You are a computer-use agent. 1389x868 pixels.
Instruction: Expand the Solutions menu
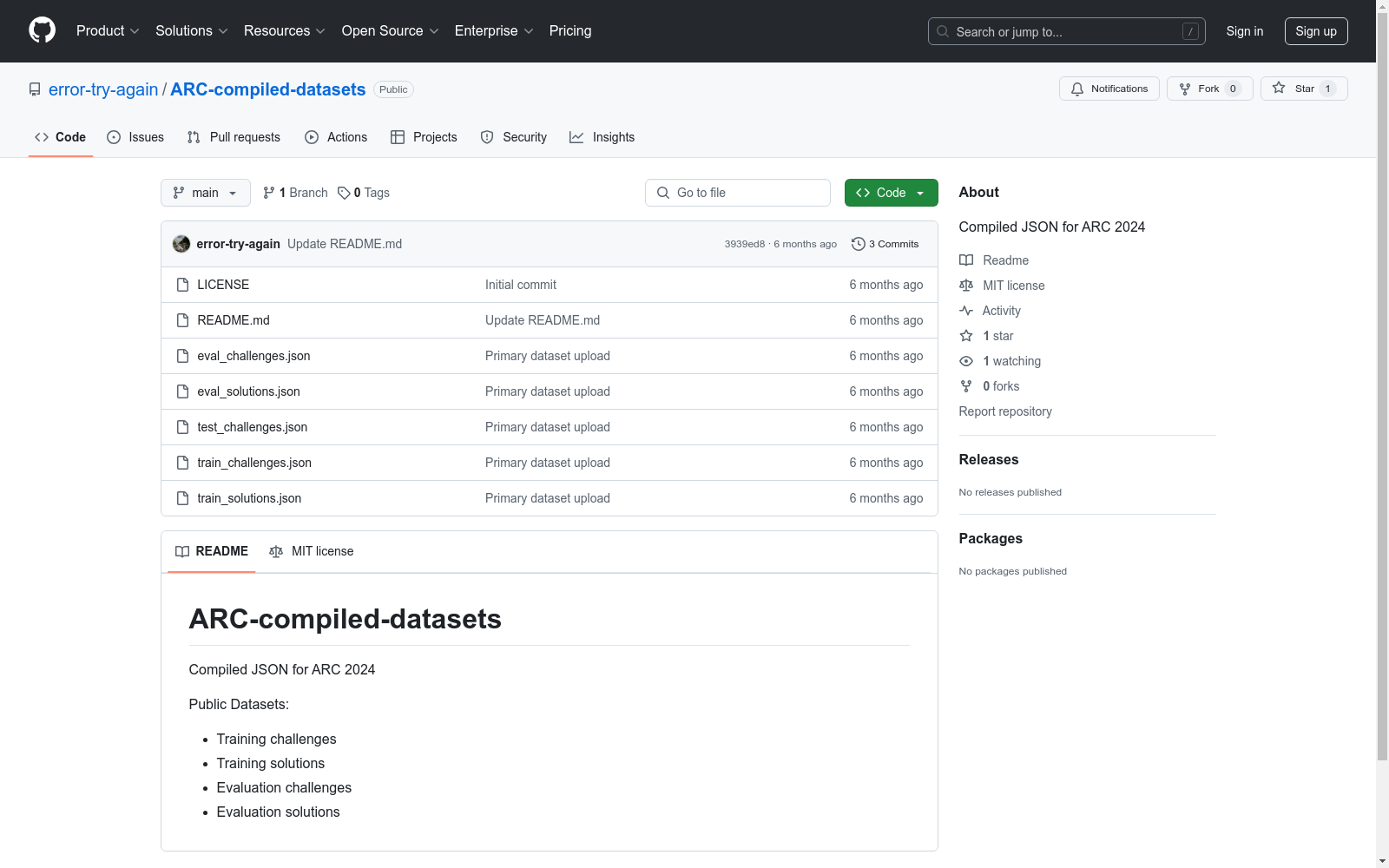(192, 31)
